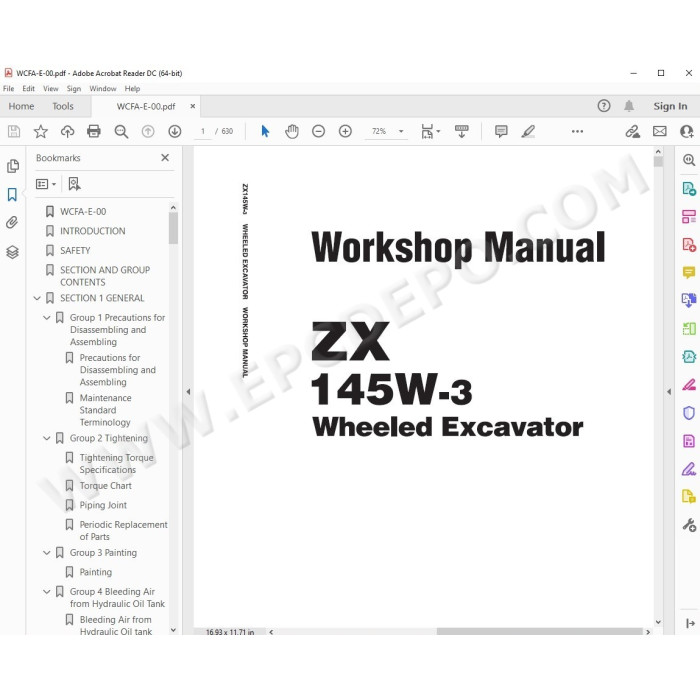Close the Bookmarks panel

coord(165,158)
